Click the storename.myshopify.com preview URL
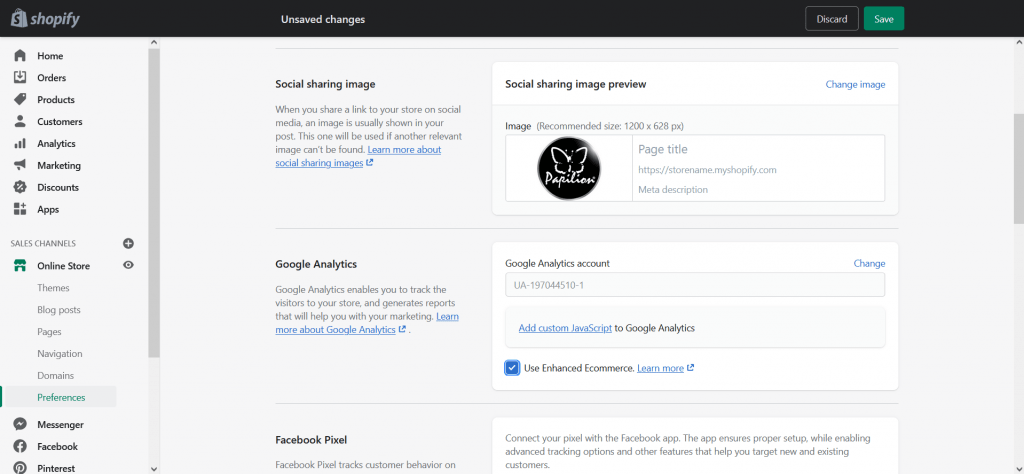The image size is (1024, 474). [707, 170]
